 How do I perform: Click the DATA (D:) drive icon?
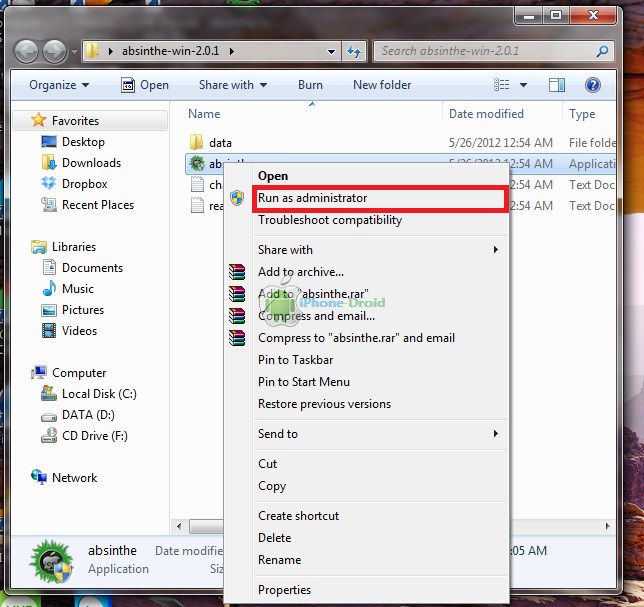pos(48,416)
